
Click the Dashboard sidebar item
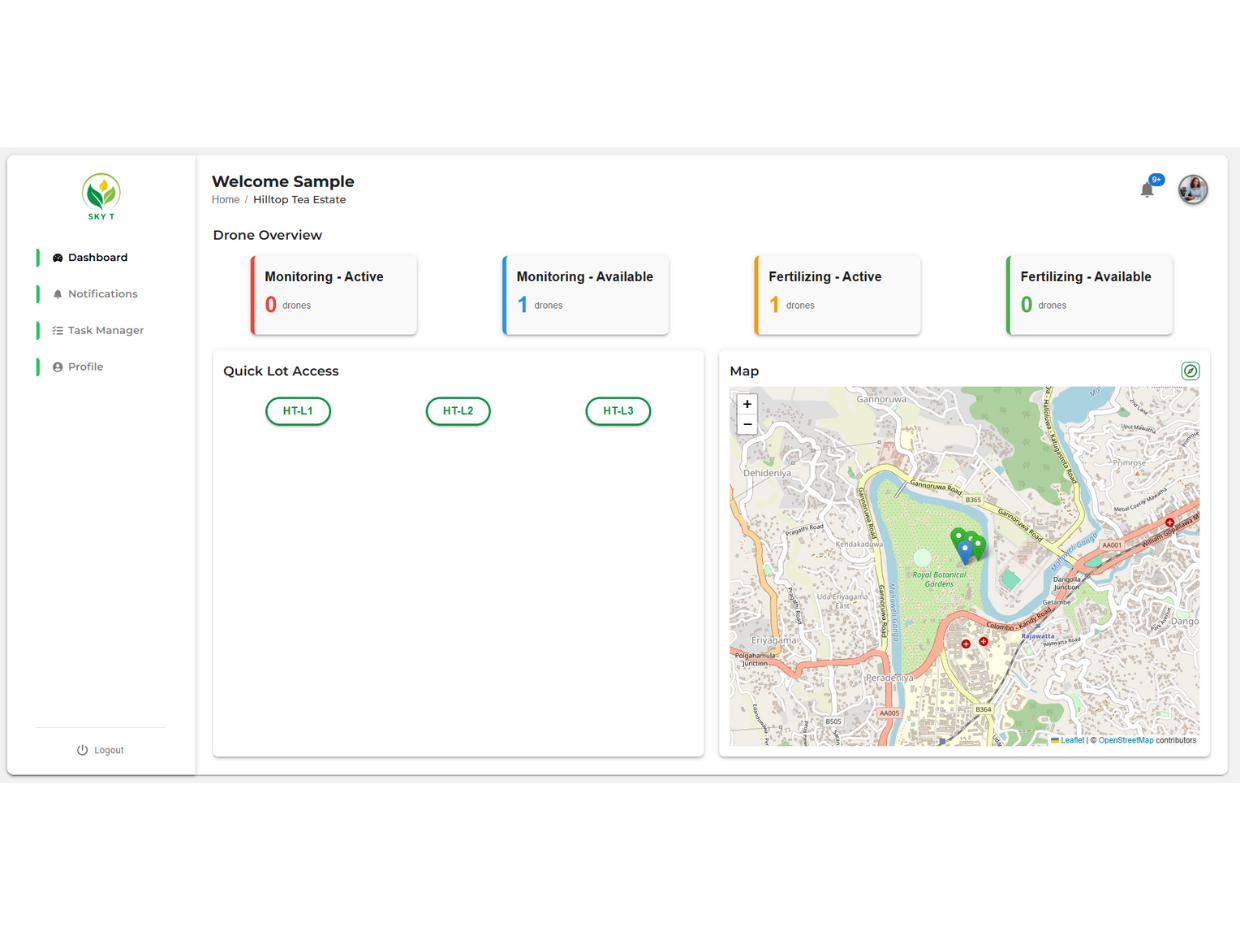(x=97, y=258)
